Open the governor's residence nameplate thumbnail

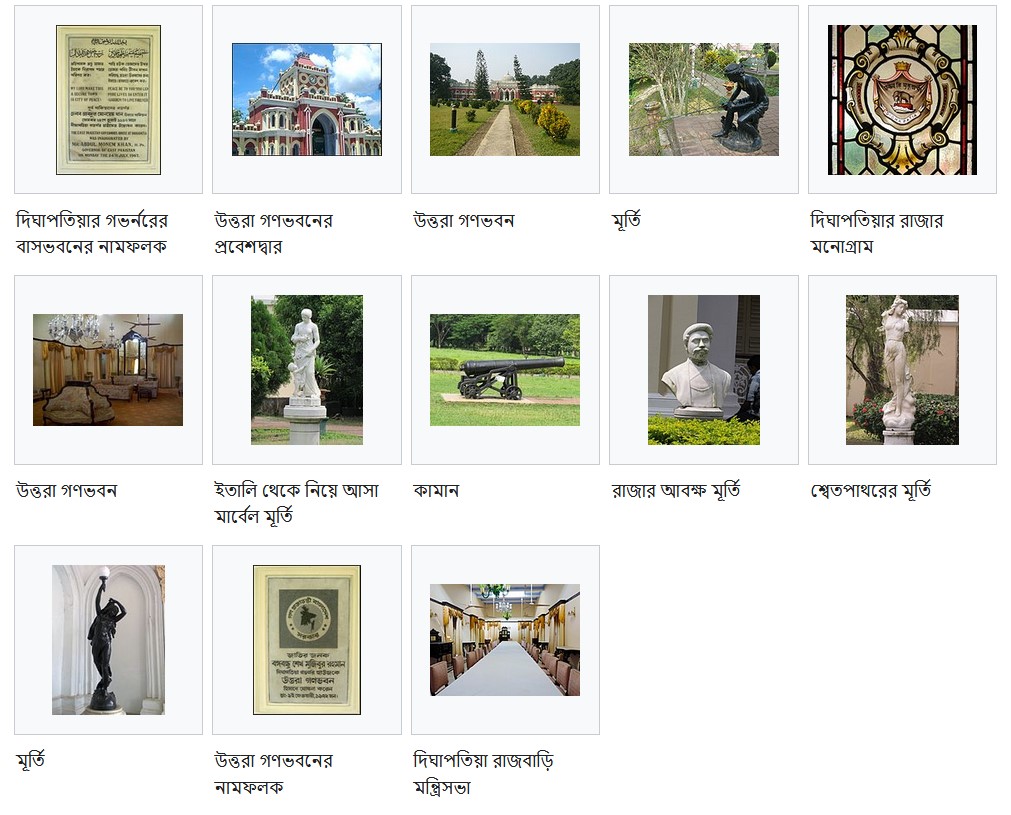108,100
